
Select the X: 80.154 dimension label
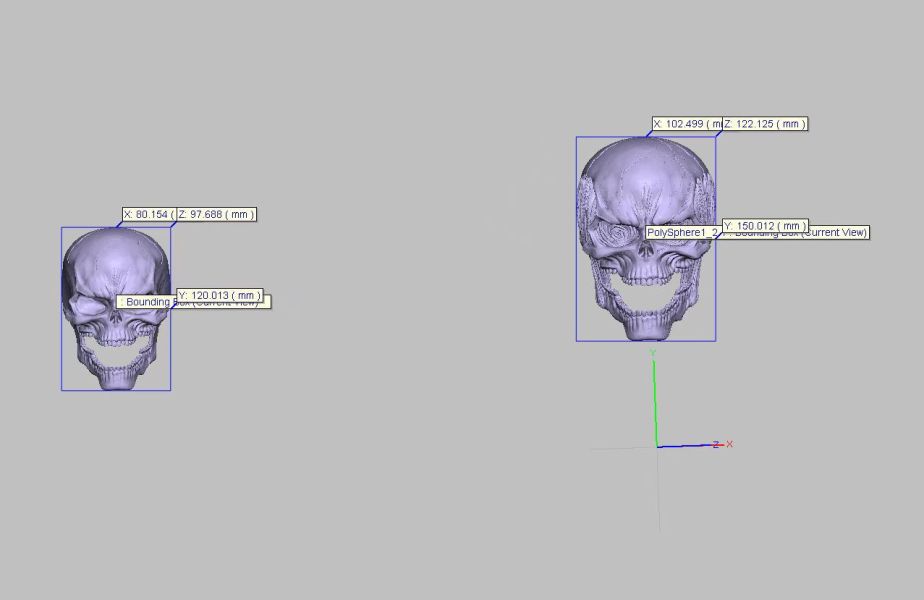tap(150, 215)
